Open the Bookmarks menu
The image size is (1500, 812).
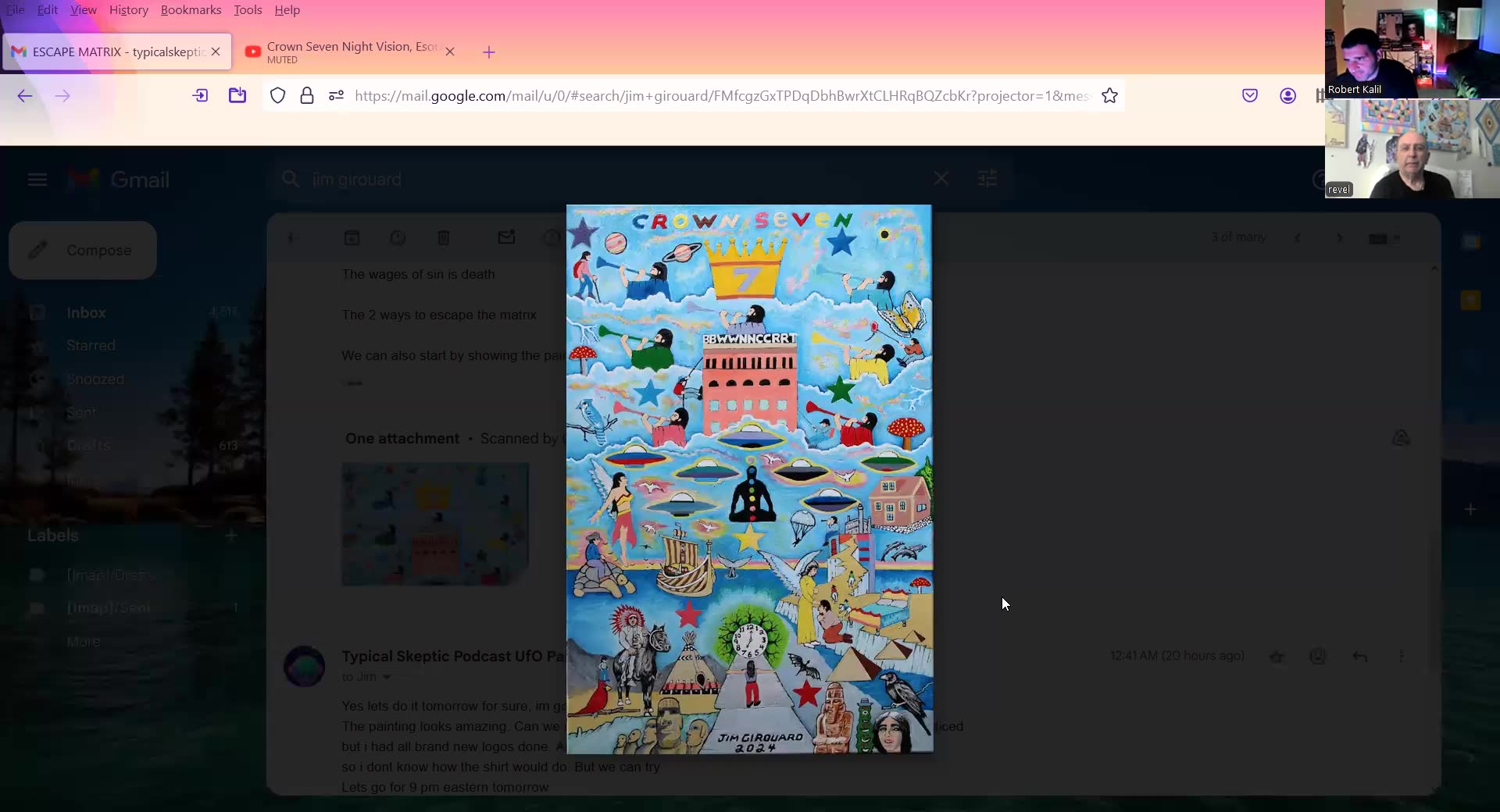click(191, 10)
